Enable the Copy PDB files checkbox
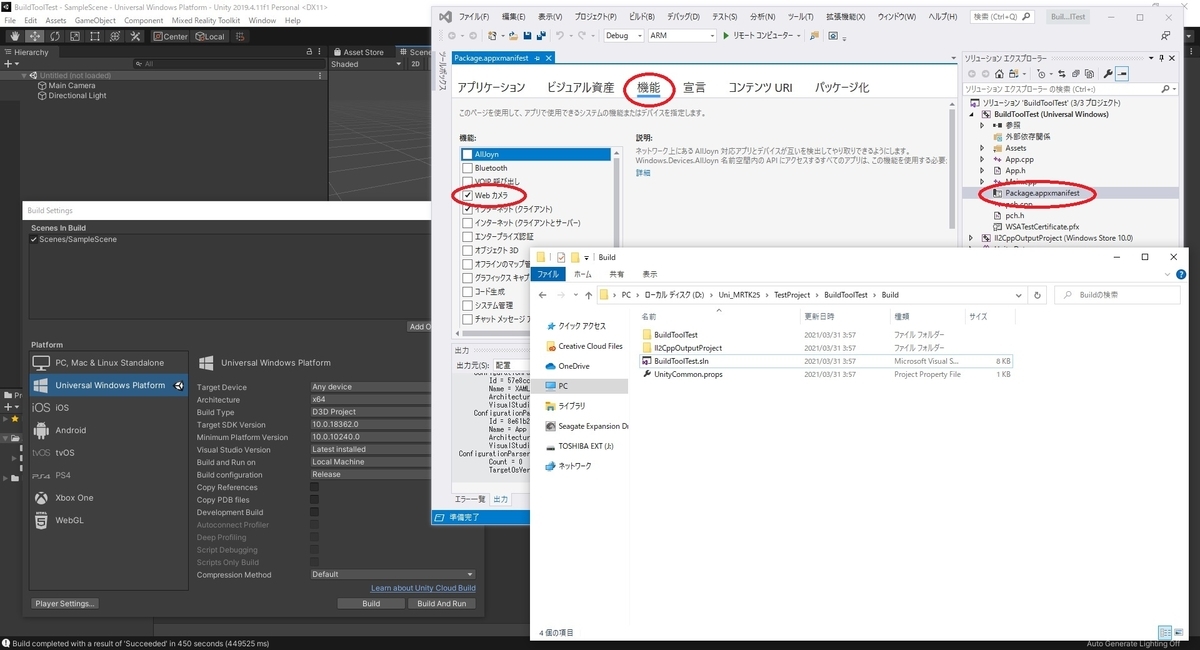This screenshot has height=650, width=1200. coord(315,500)
